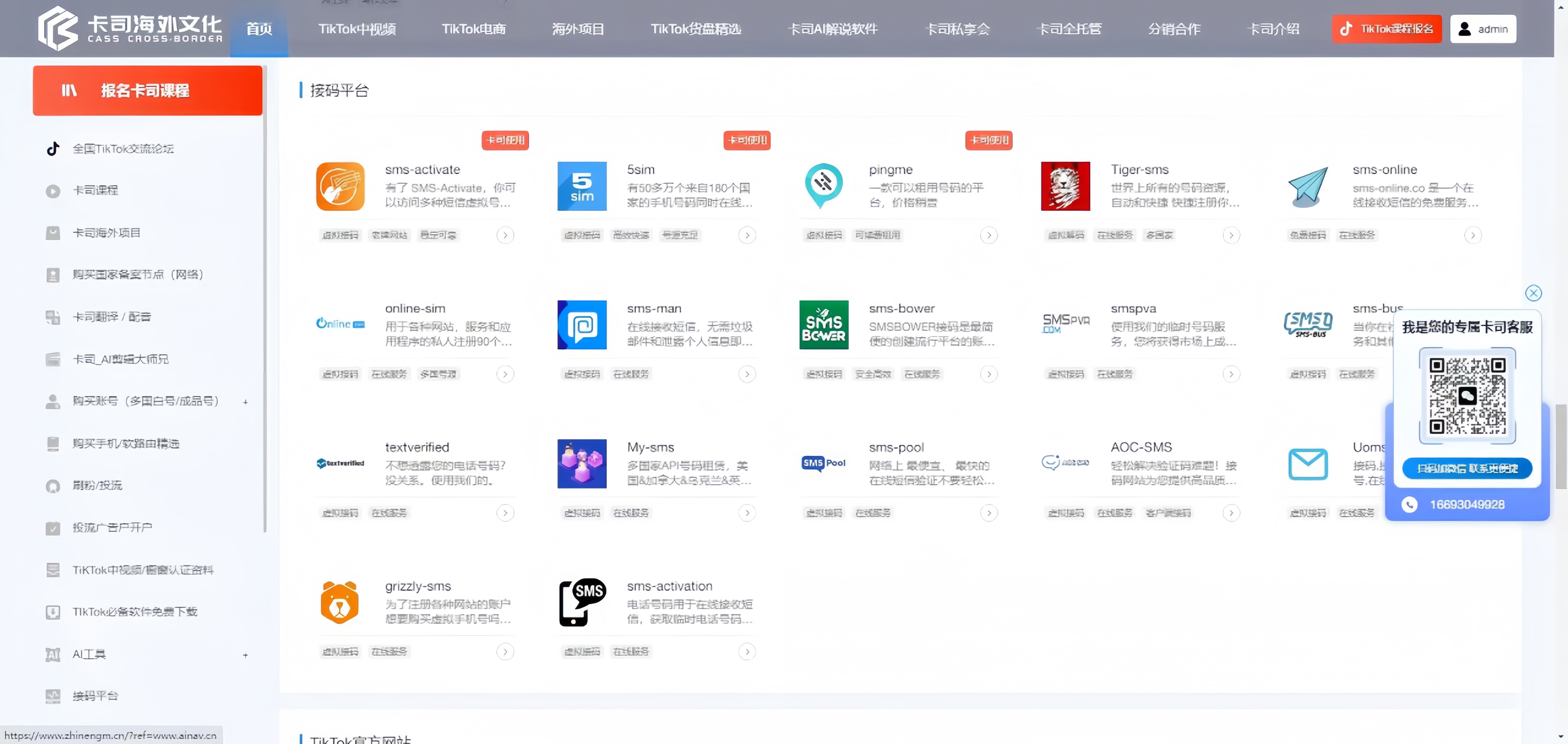Click the download icon beside TikTok必备软件免费下载
The width and height of the screenshot is (1568, 744).
point(53,612)
